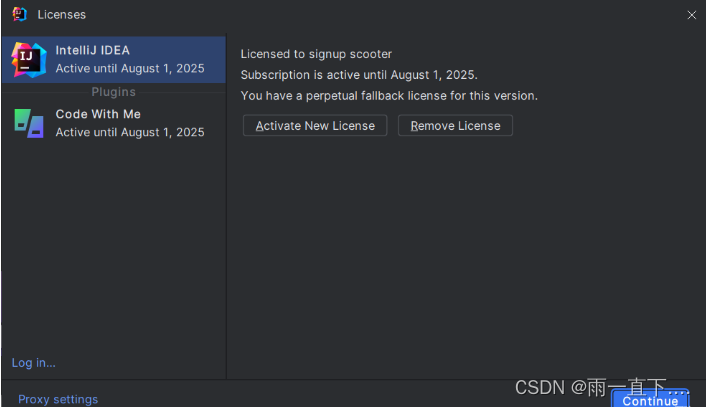Click the IntelliJ IDEA product logo icon
Image resolution: width=706 pixels, height=407 pixels.
click(x=29, y=59)
